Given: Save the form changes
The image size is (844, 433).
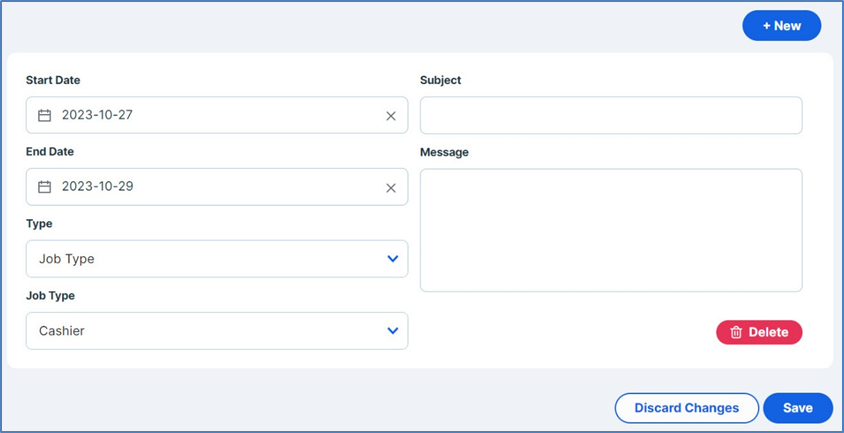Looking at the screenshot, I should (x=797, y=408).
